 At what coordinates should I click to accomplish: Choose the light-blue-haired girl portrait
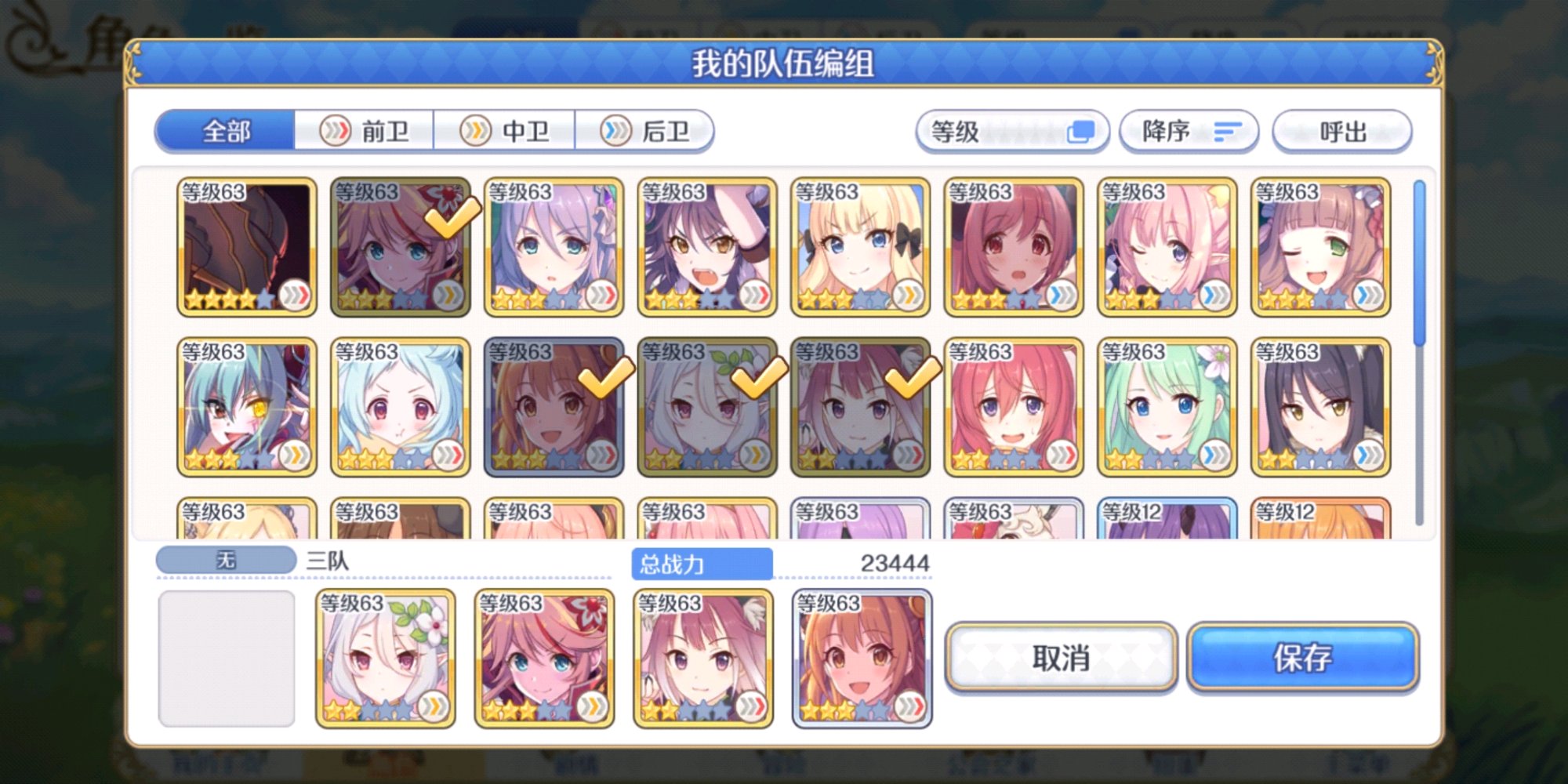pyautogui.click(x=400, y=407)
